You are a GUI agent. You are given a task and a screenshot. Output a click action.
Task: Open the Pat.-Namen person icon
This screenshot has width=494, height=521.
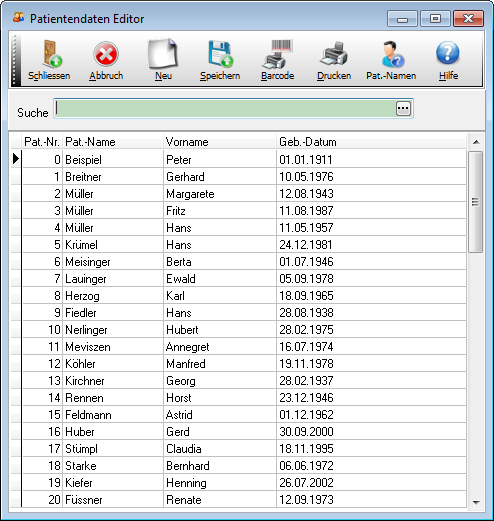pyautogui.click(x=392, y=54)
